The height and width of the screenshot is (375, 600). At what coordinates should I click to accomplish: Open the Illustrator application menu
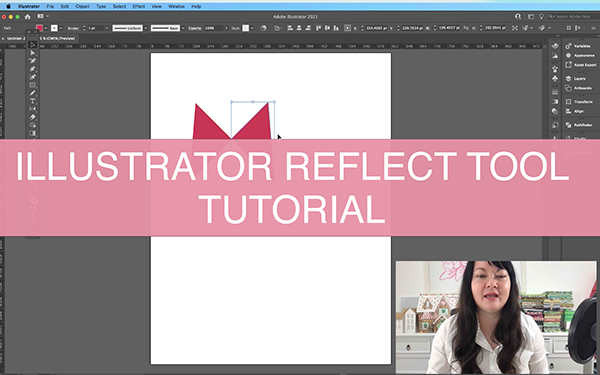coord(29,7)
